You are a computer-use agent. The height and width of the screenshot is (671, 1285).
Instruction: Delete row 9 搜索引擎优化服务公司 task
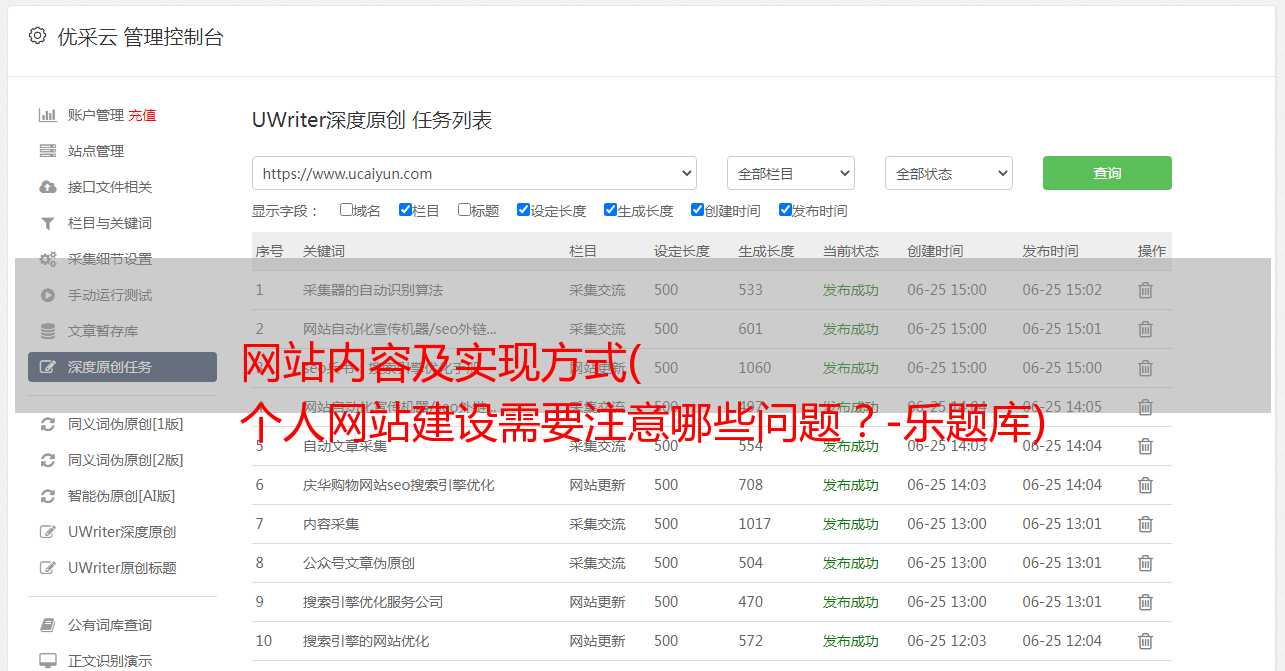(1146, 602)
